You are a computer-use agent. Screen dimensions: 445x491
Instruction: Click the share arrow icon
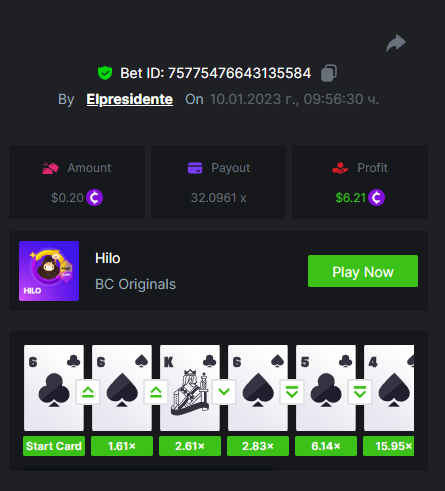click(x=396, y=43)
